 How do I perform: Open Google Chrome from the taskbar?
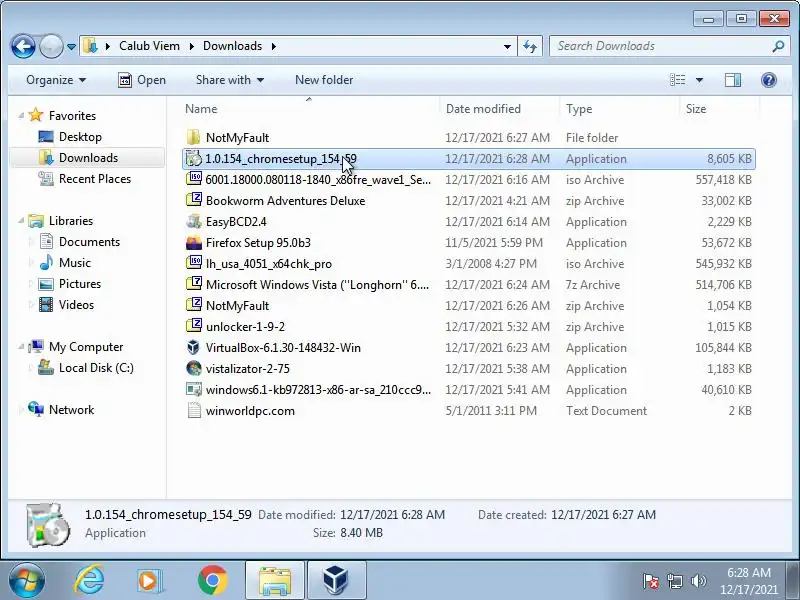(x=213, y=581)
